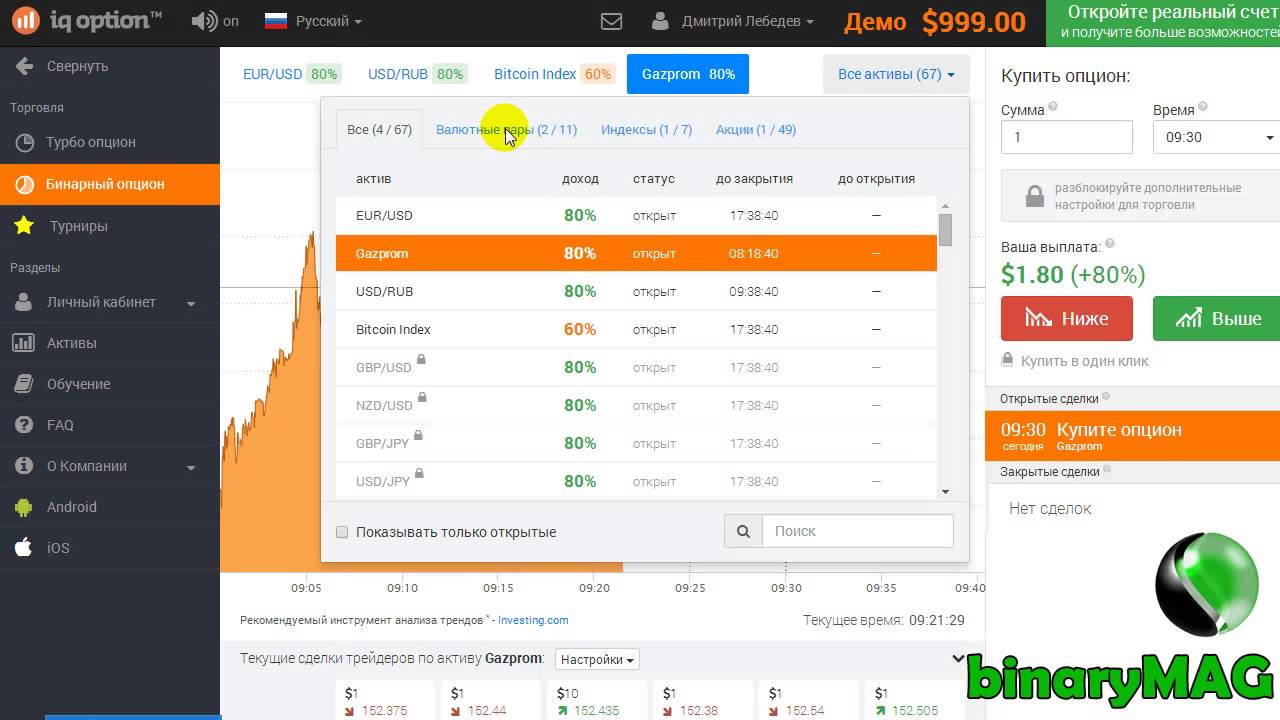
Task: Select the Турбо опцион clock icon
Action: [x=25, y=142]
